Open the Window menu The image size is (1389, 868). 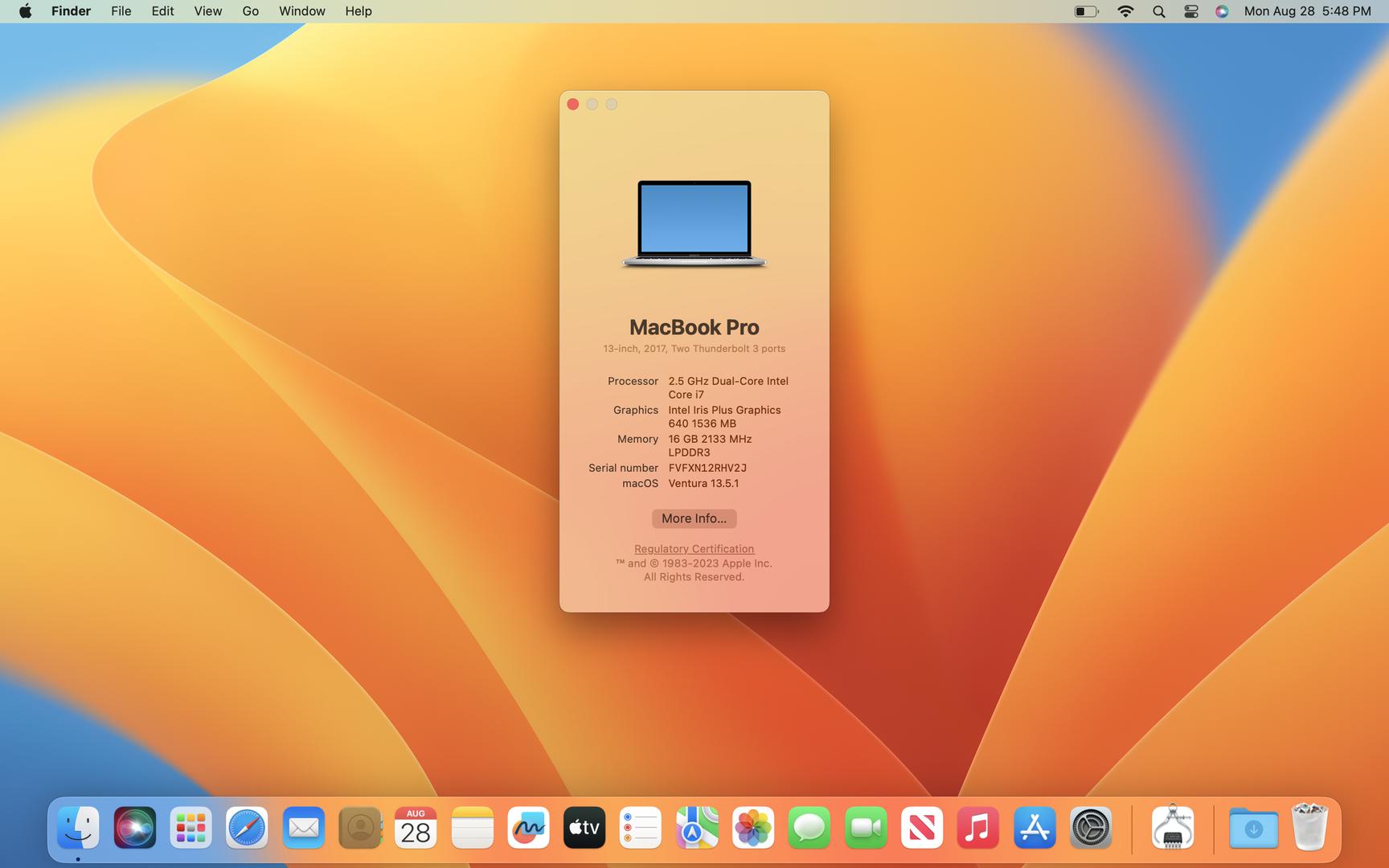click(x=302, y=11)
